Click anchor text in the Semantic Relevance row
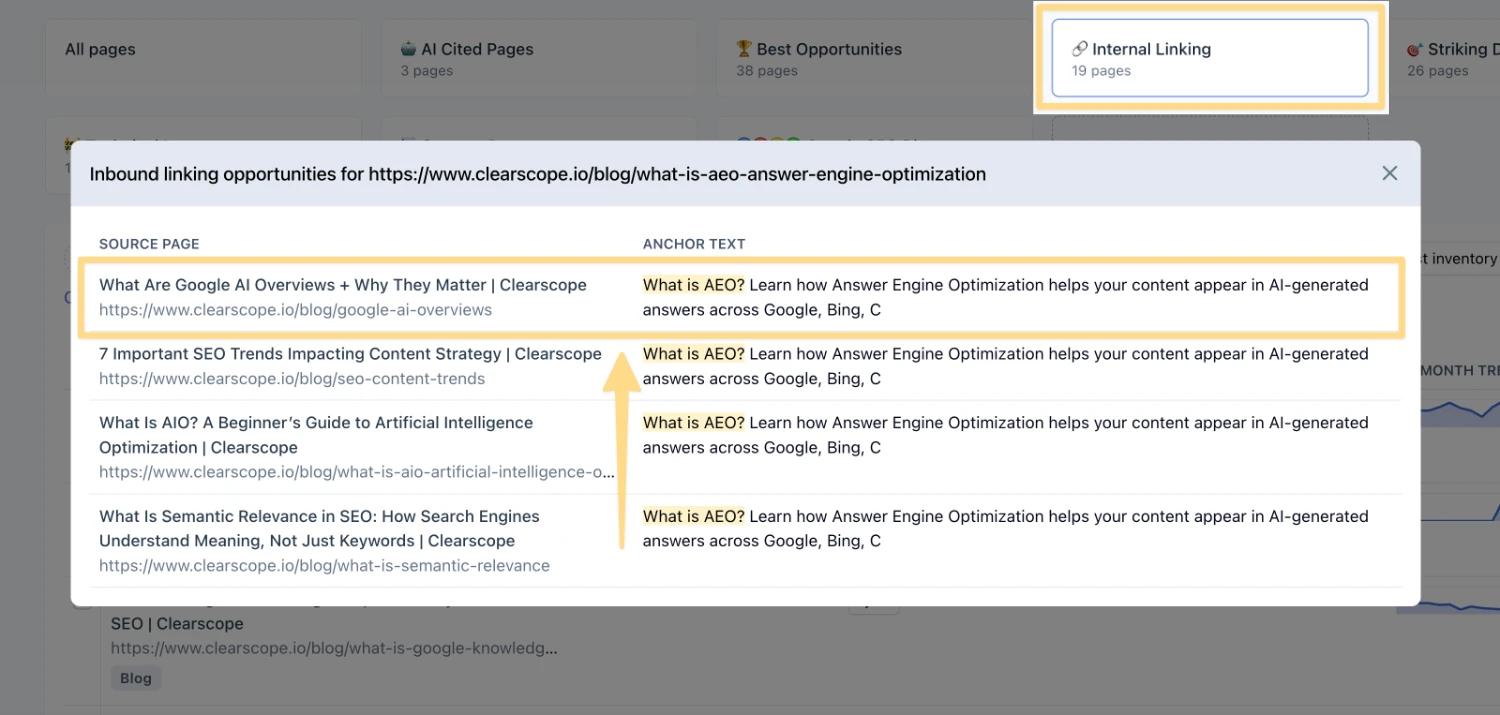 click(x=1005, y=528)
